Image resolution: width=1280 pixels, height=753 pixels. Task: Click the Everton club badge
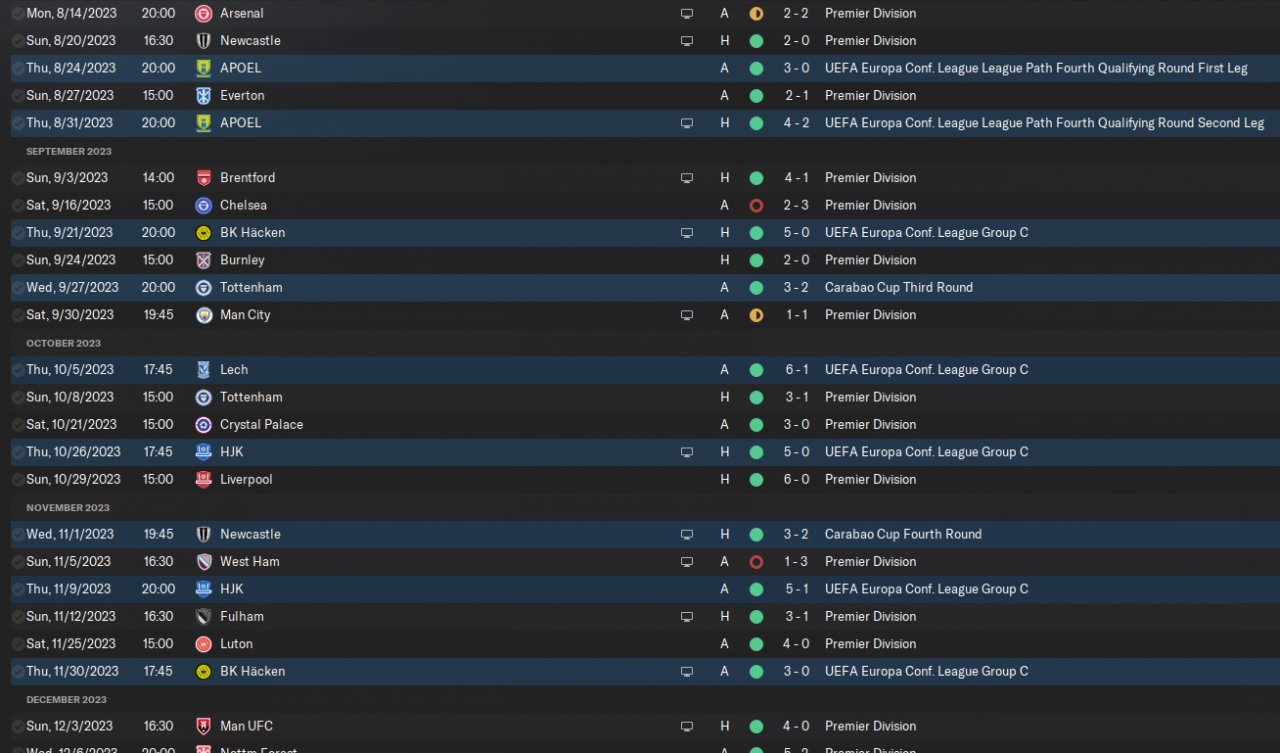point(203,96)
